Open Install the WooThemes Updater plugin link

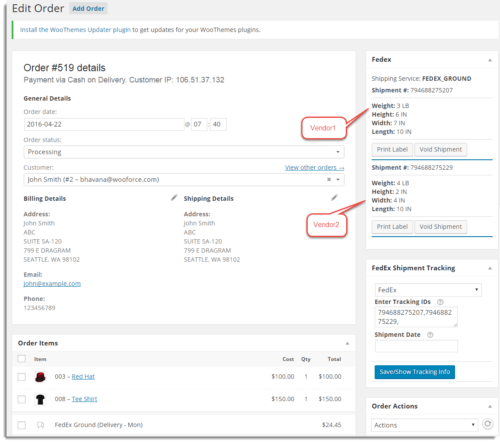pos(75,30)
